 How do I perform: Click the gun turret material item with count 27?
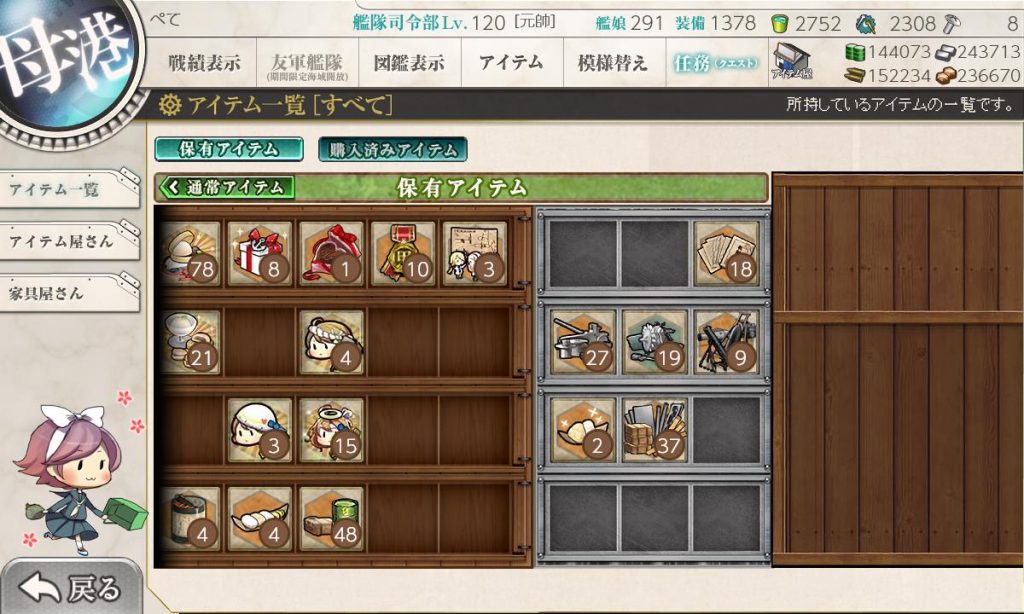[x=583, y=342]
